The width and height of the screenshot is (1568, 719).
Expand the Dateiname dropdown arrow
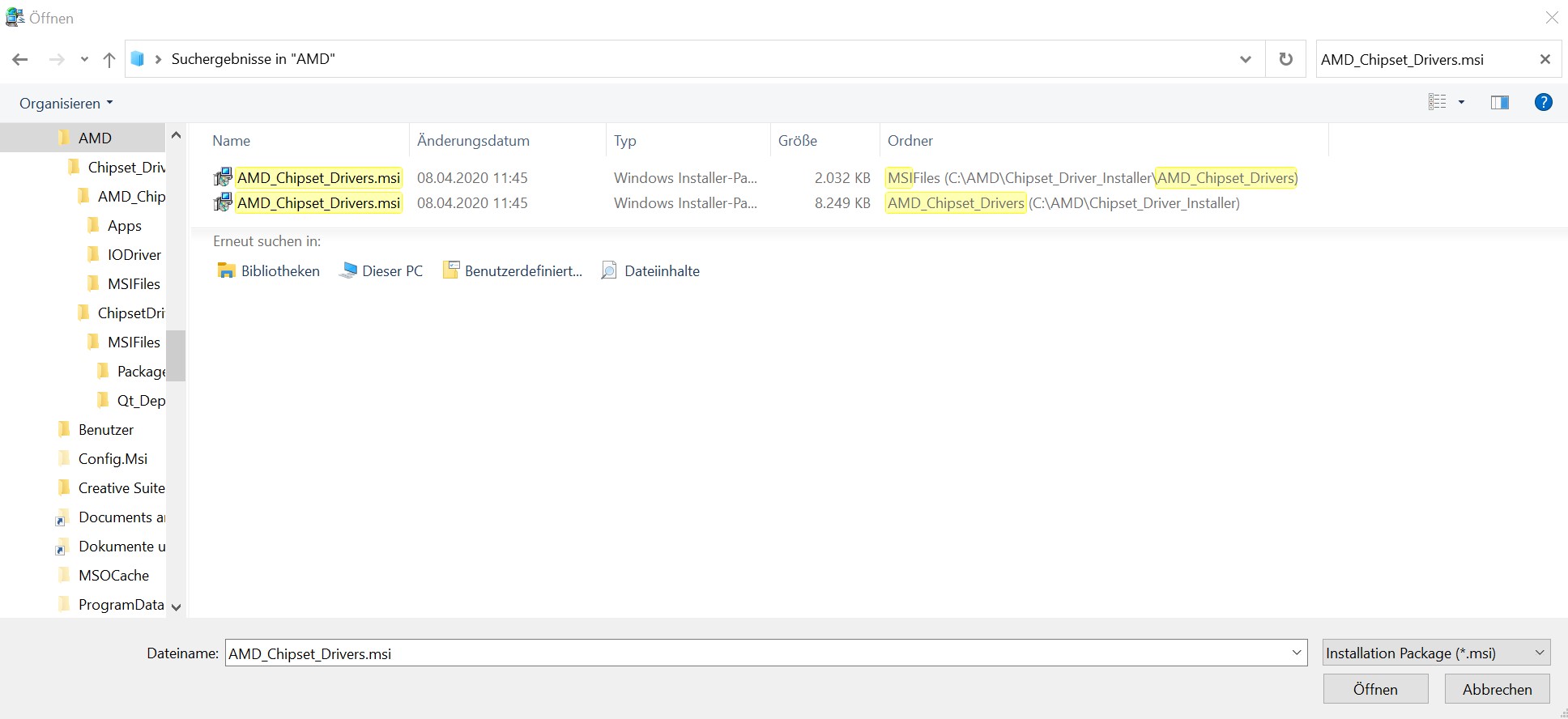[x=1296, y=653]
